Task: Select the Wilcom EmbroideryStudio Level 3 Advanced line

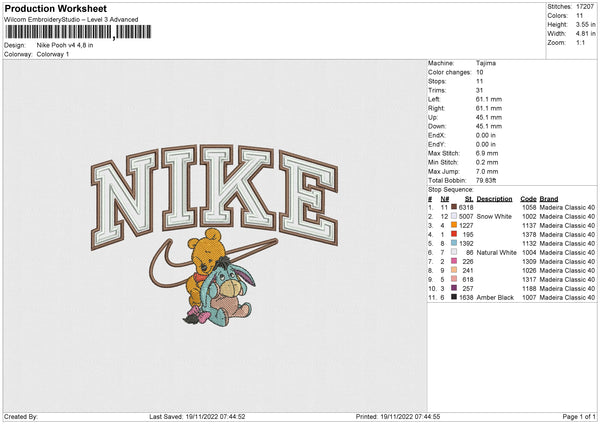Action: (x=71, y=20)
